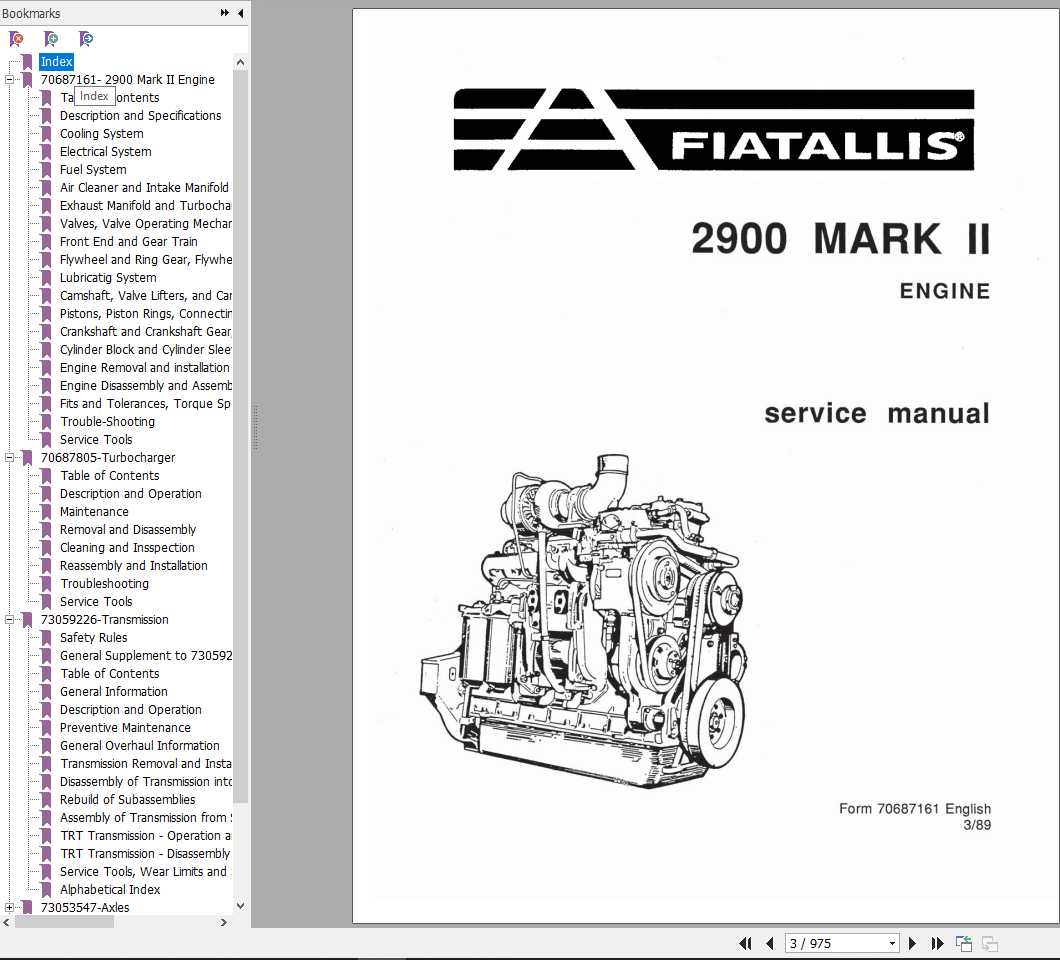The image size is (1060, 960).
Task: Select the Trouble-Shooting bookmark
Action: point(107,422)
